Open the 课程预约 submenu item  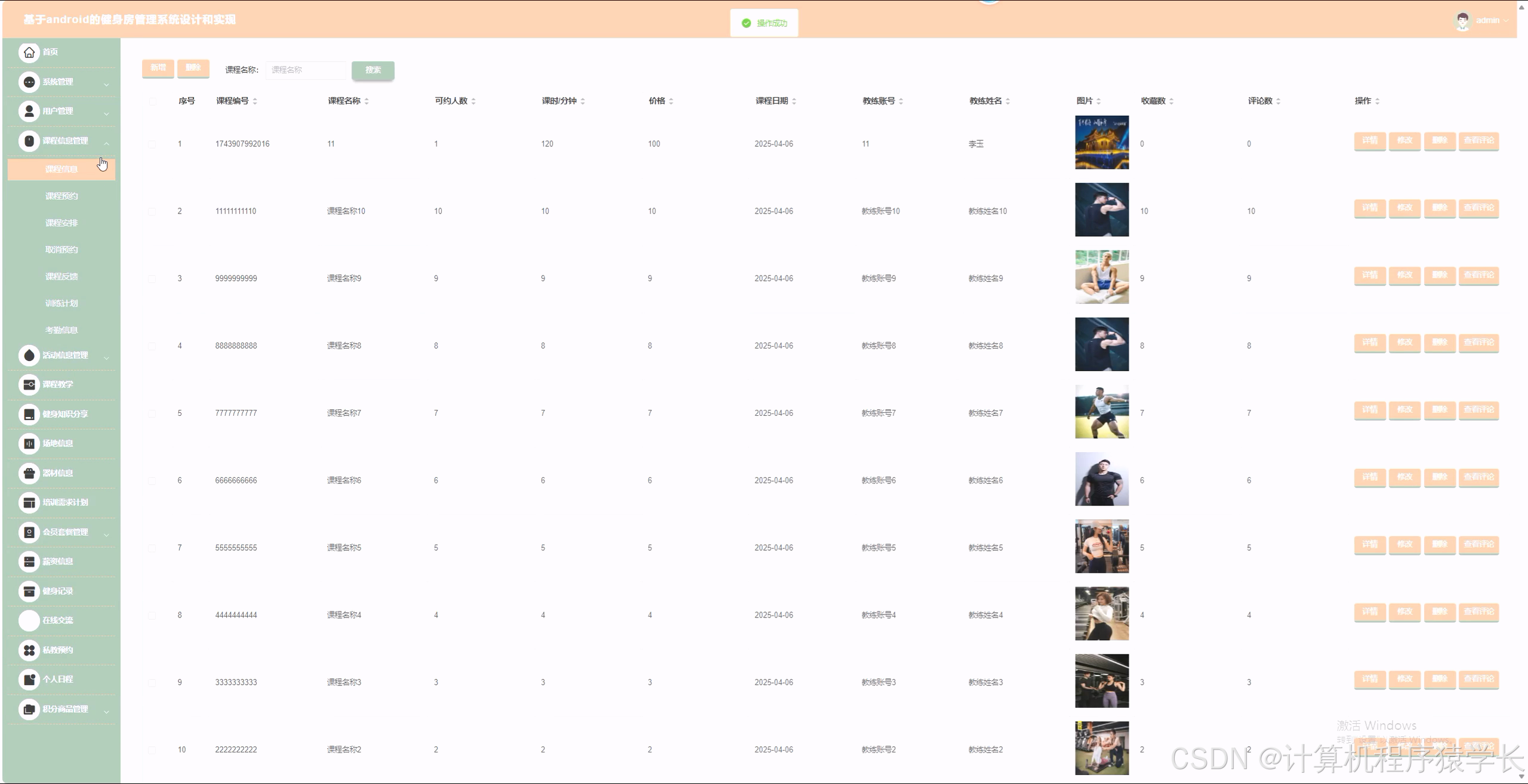61,196
